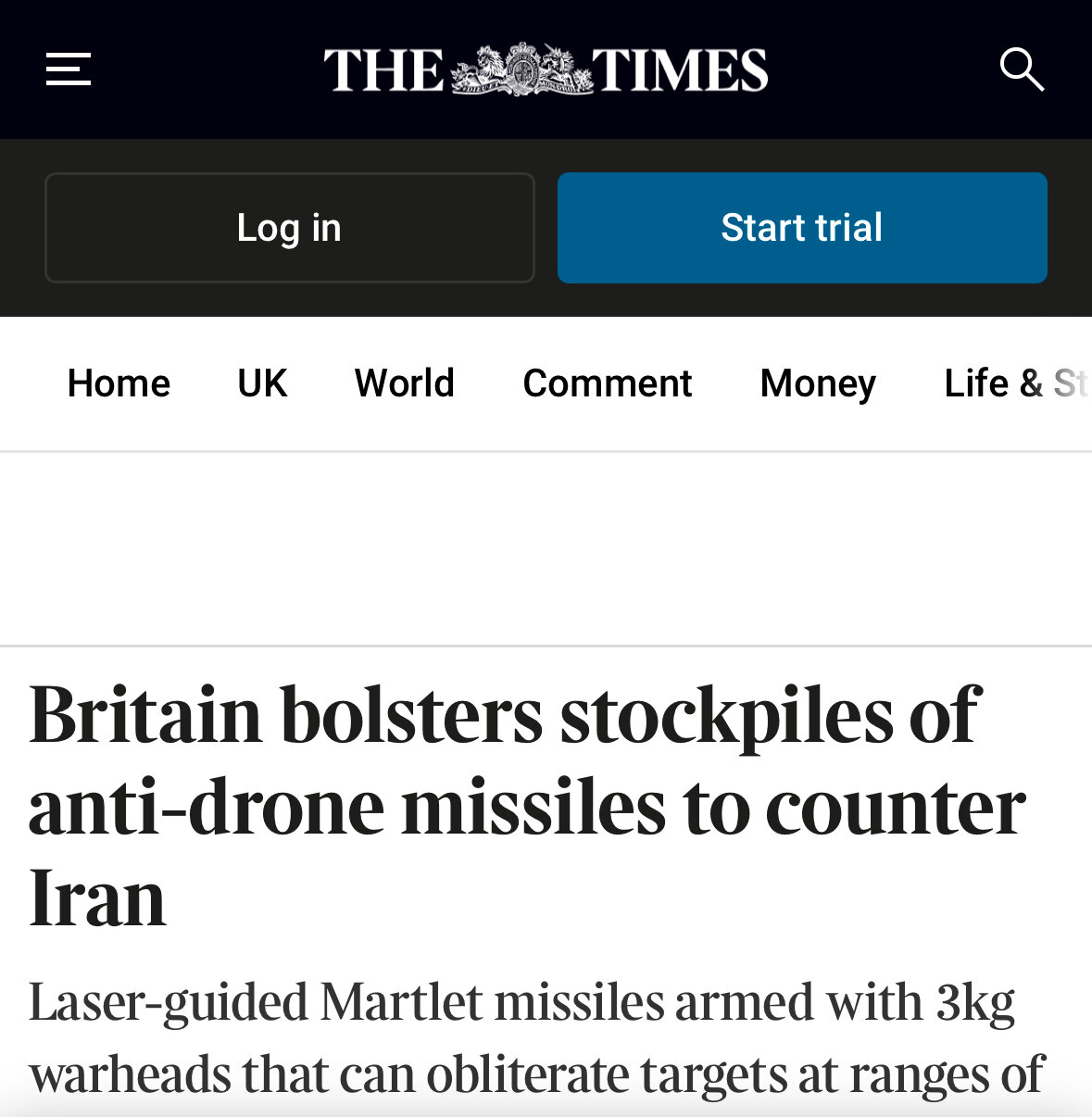Viewport: 1092px width, 1117px height.
Task: Switch to the World section
Action: click(405, 383)
